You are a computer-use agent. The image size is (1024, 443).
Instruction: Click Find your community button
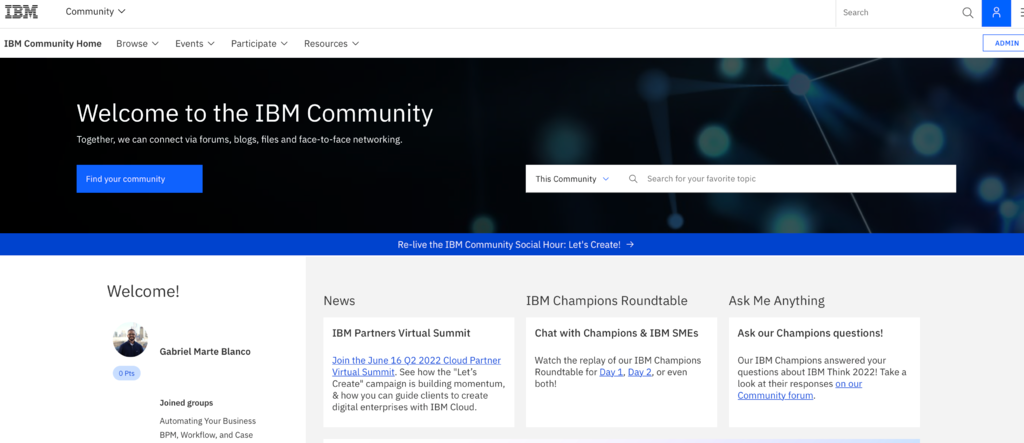139,179
